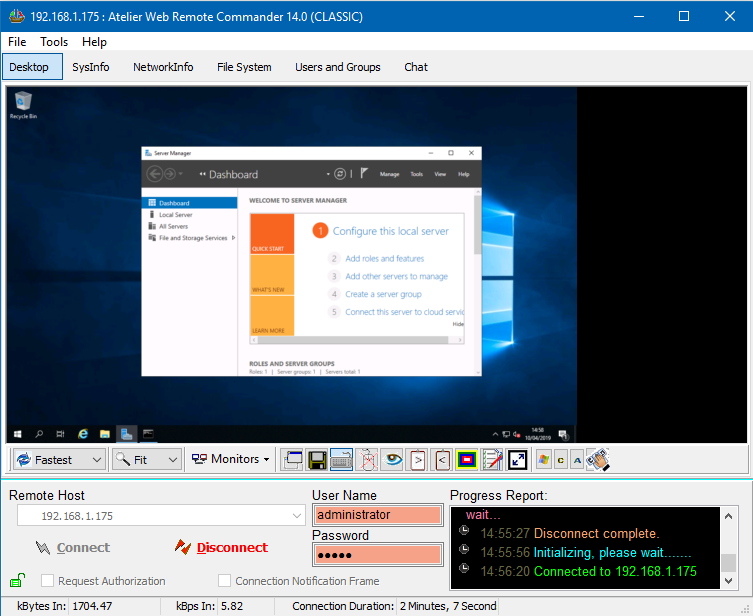The height and width of the screenshot is (616, 753).
Task: Enable the Request Authorization checkbox
Action: pyautogui.click(x=47, y=581)
